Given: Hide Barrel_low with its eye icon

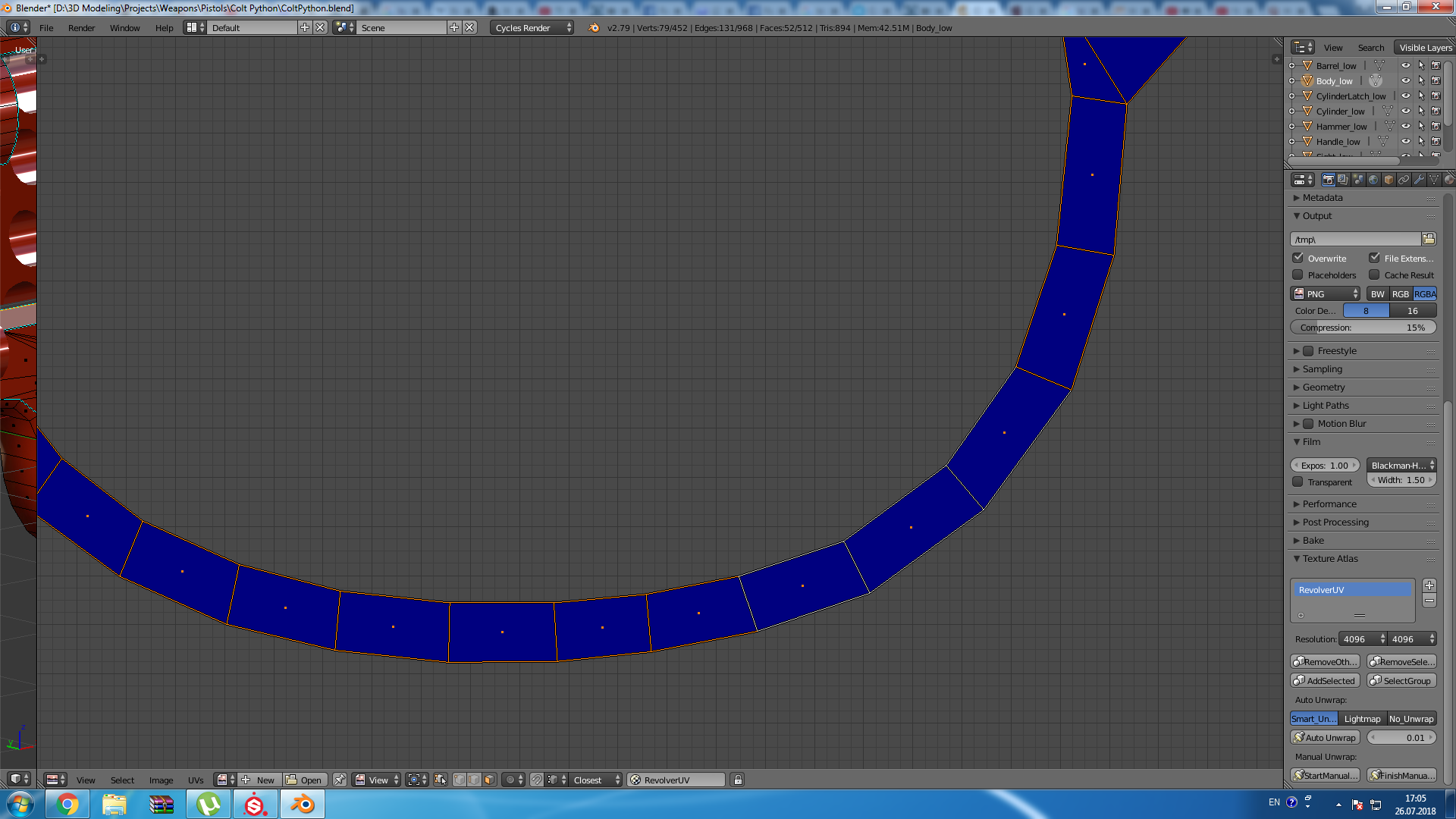Looking at the screenshot, I should click(x=1405, y=65).
